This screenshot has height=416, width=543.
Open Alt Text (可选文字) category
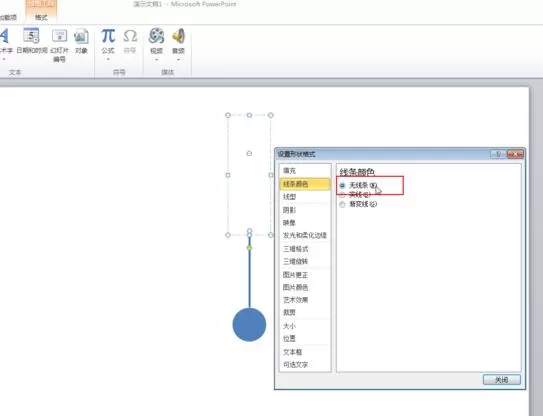305,365
